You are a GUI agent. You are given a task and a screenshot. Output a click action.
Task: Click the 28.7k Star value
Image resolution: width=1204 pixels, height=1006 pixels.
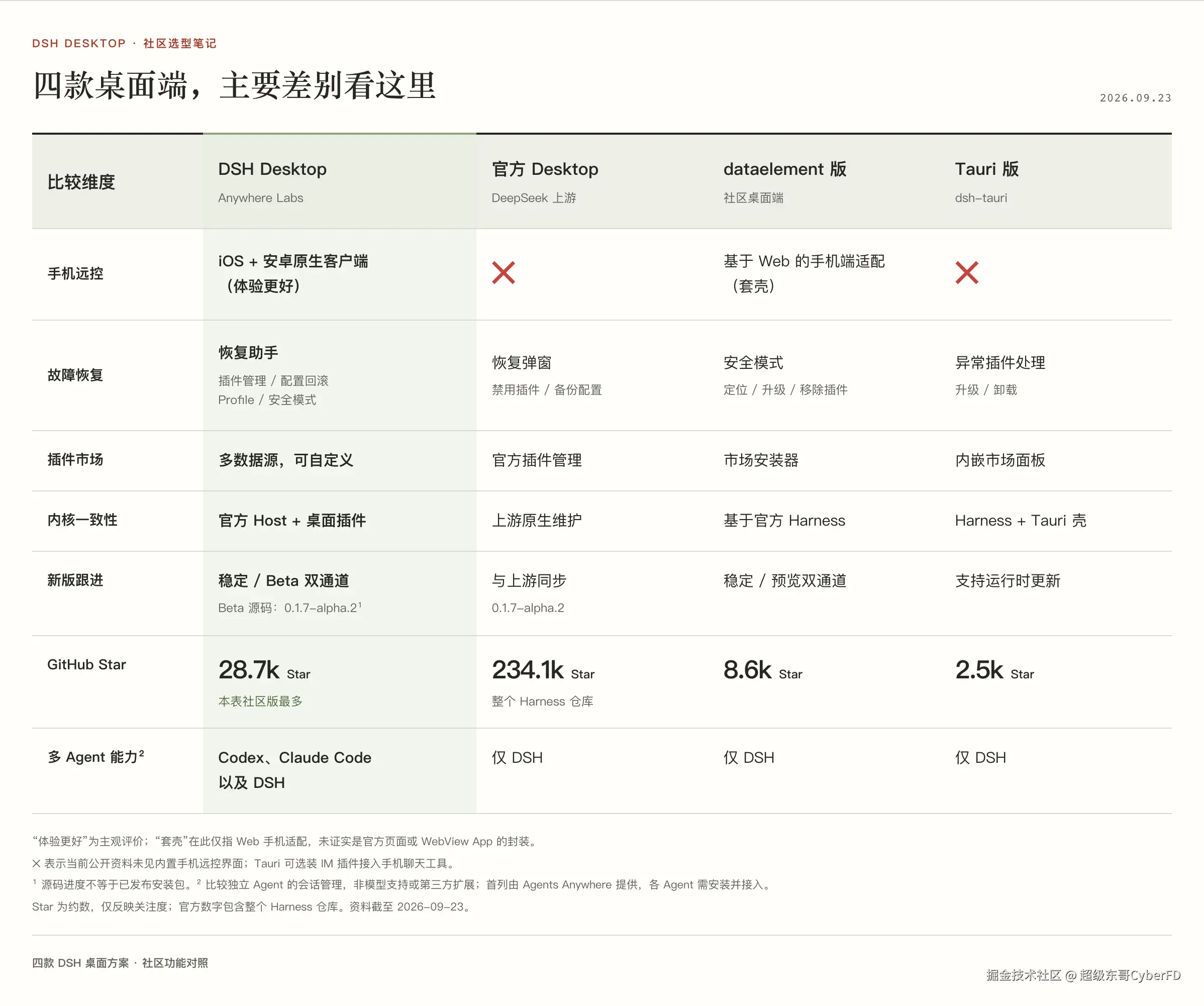[264, 670]
